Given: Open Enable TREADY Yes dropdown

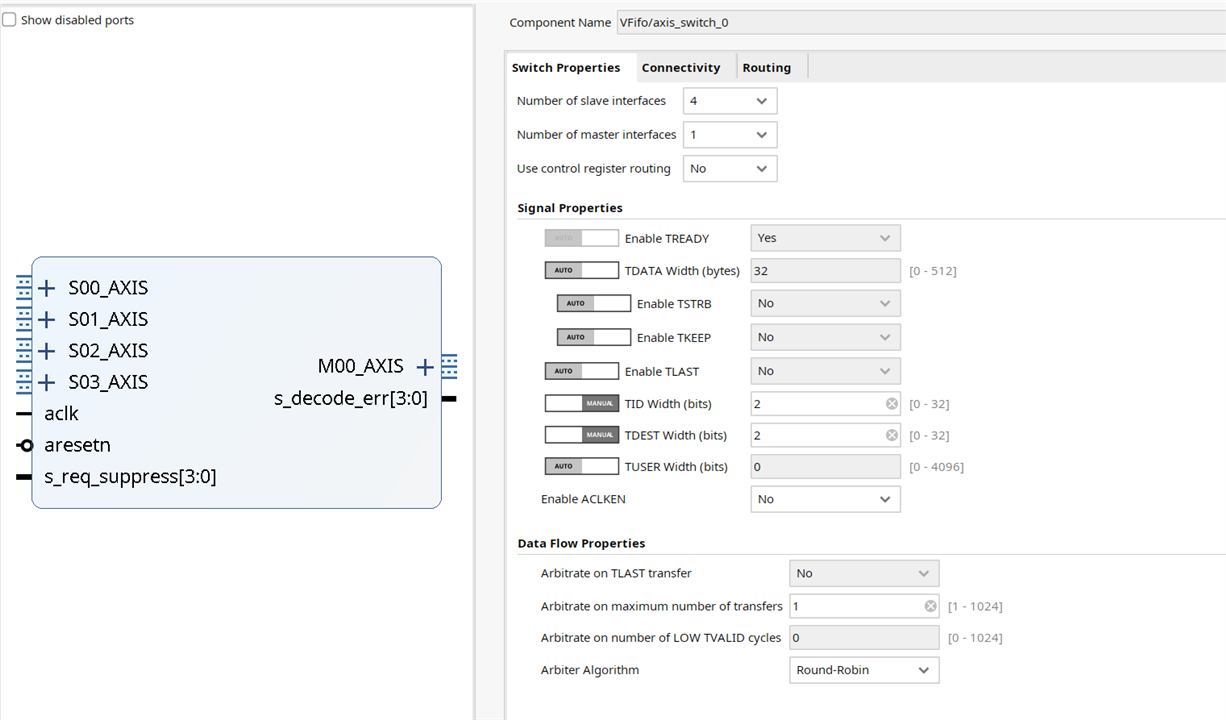Looking at the screenshot, I should 826,238.
